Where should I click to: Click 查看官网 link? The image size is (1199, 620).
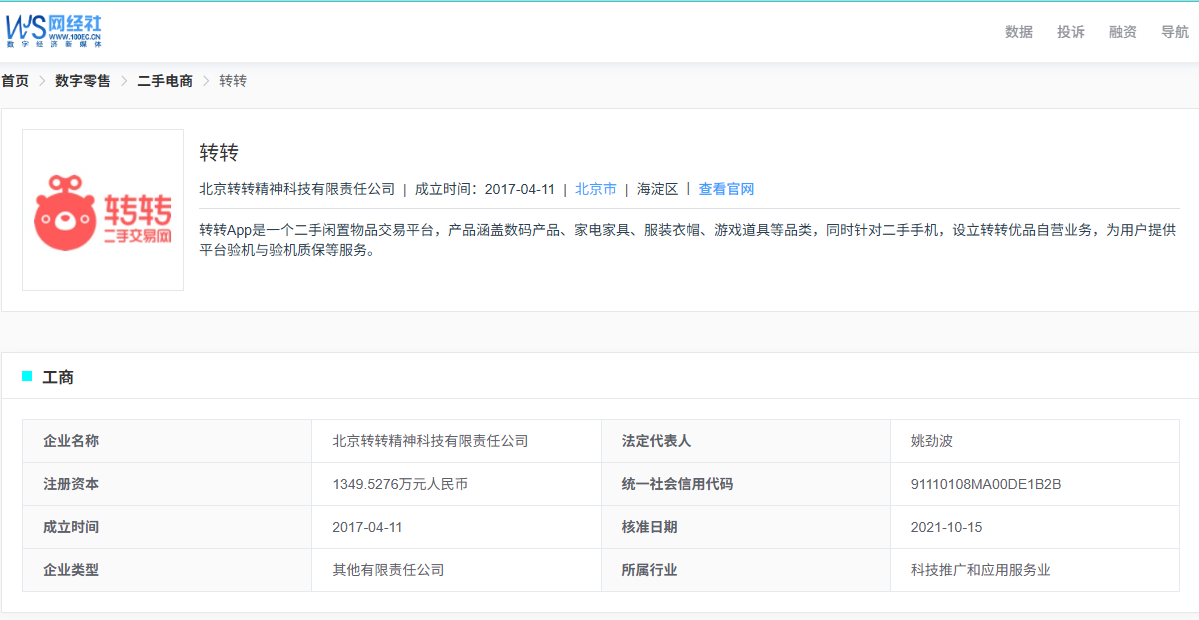726,190
